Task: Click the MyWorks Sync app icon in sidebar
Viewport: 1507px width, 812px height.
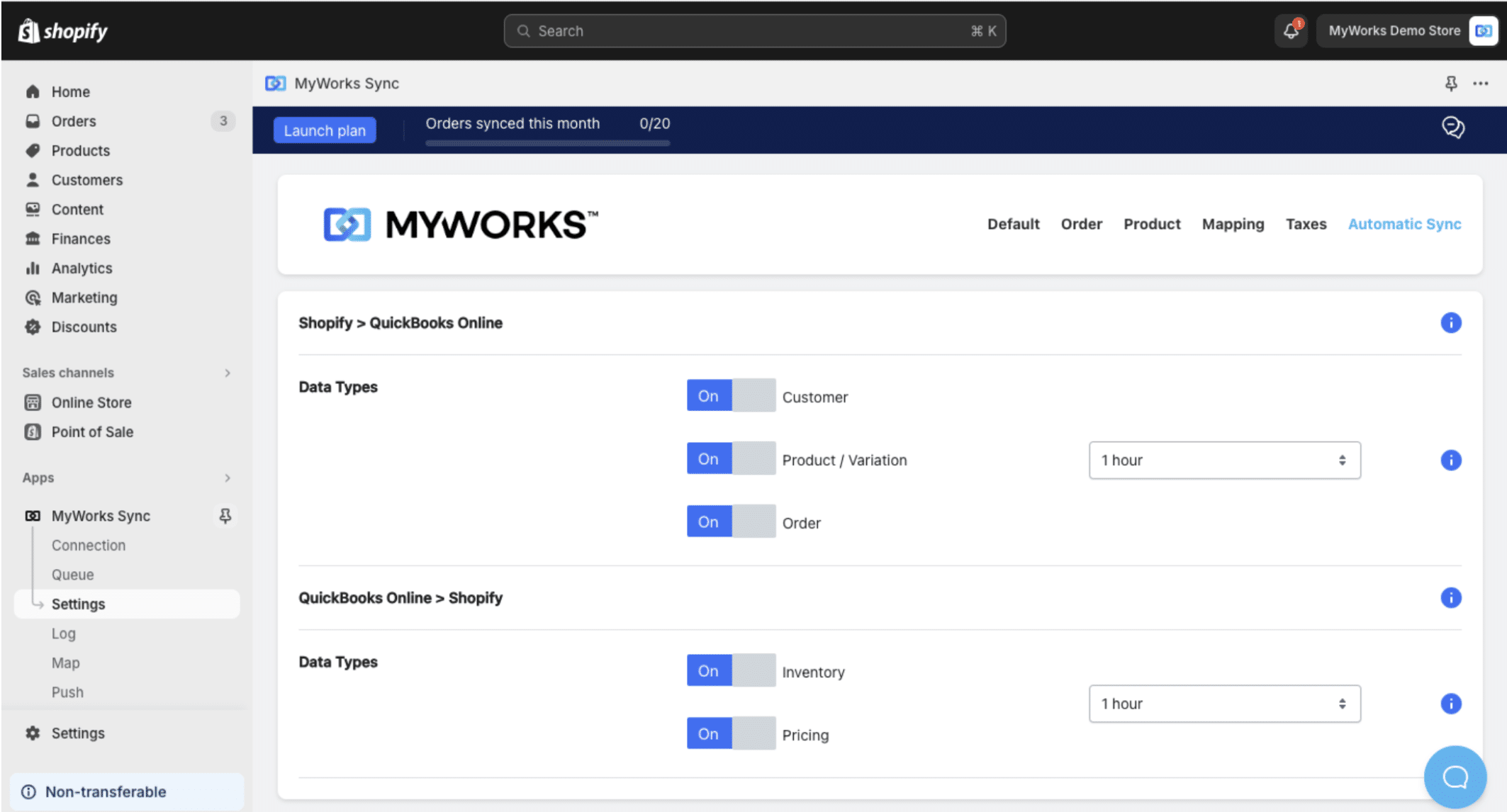Action: (x=33, y=516)
